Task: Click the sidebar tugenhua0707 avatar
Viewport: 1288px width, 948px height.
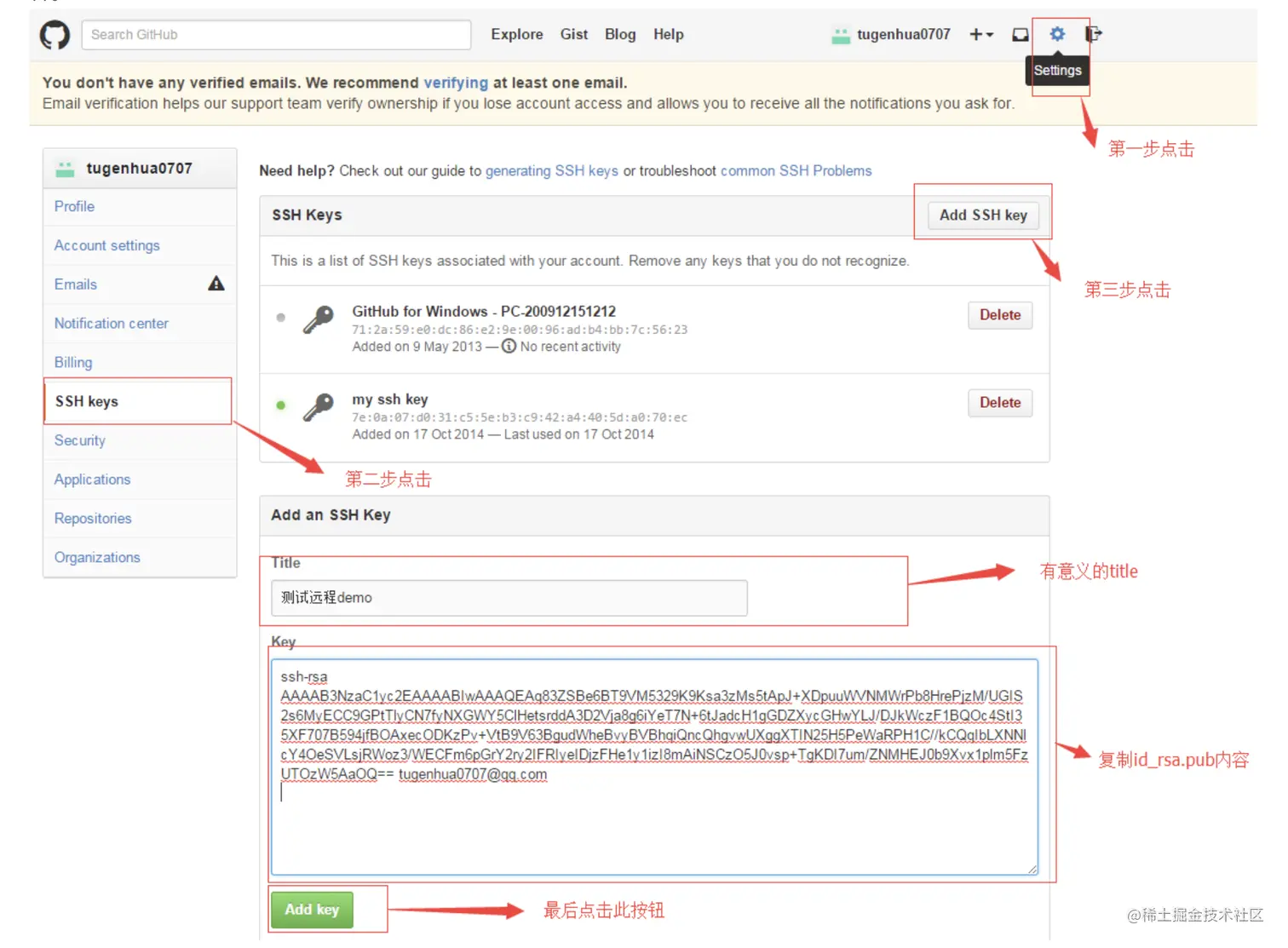Action: click(x=65, y=169)
